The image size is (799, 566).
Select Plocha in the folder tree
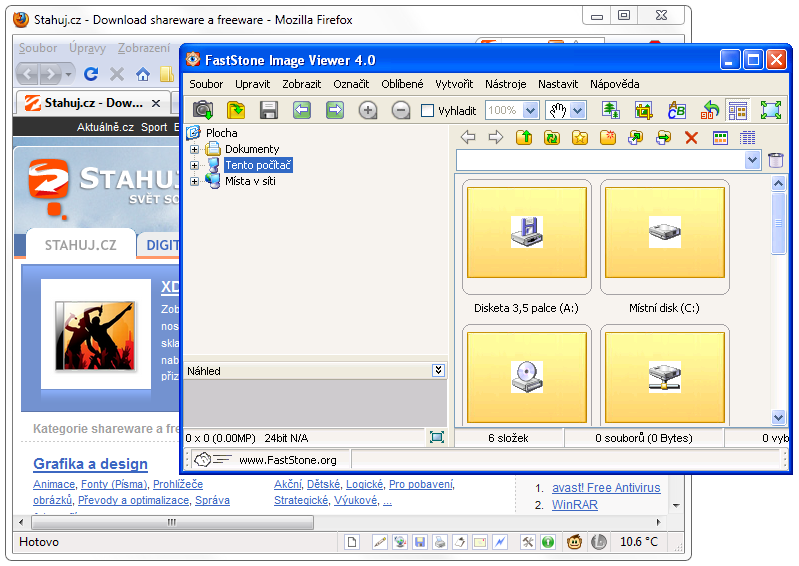click(x=222, y=133)
